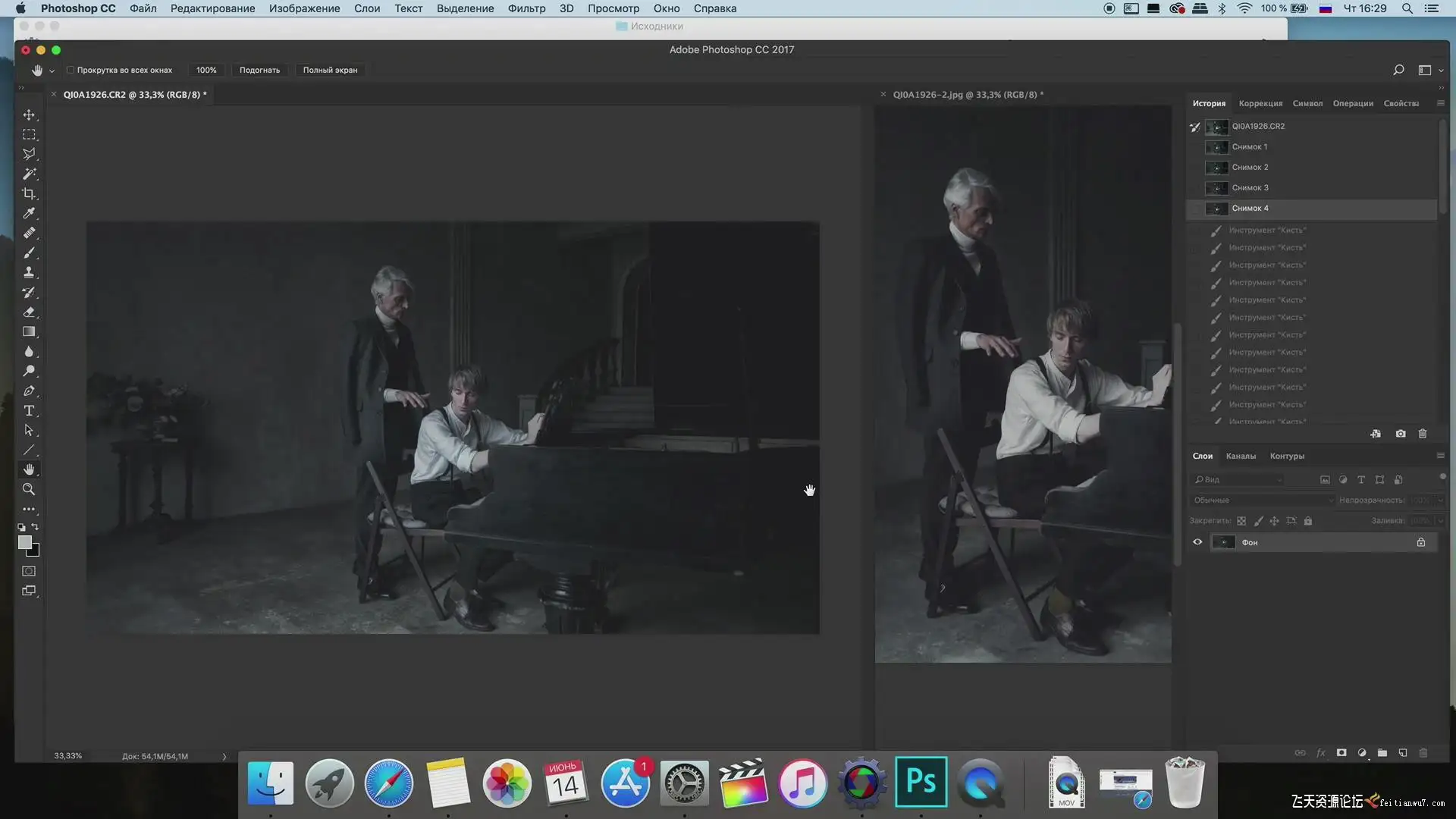Toggle lock all padlock in Закрепить row
The height and width of the screenshot is (819, 1456).
(1308, 521)
